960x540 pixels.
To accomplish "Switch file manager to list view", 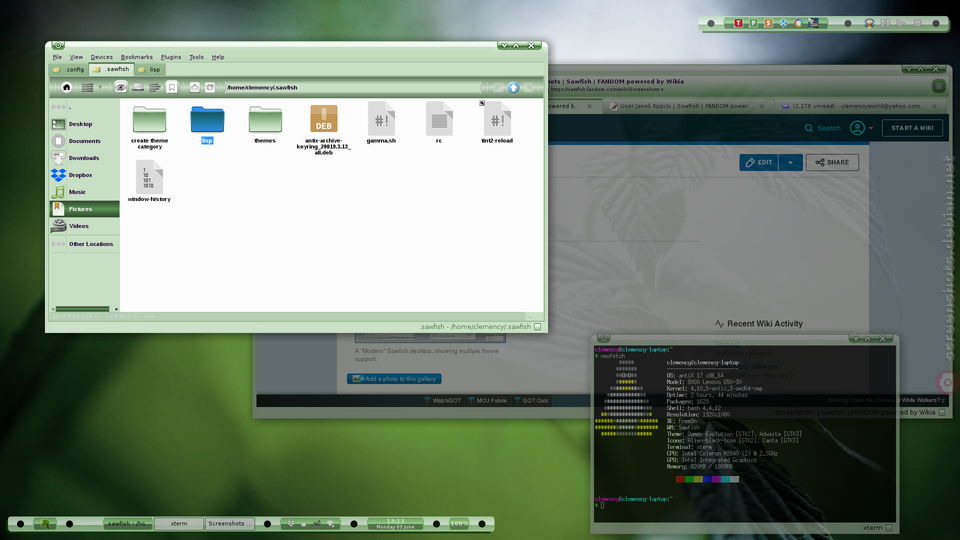I will 88,88.
